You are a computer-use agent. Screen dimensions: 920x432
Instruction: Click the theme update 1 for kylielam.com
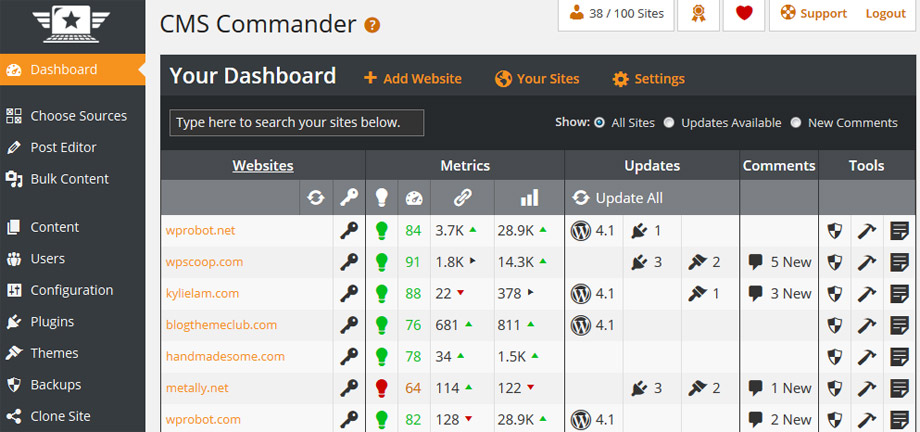pos(704,293)
